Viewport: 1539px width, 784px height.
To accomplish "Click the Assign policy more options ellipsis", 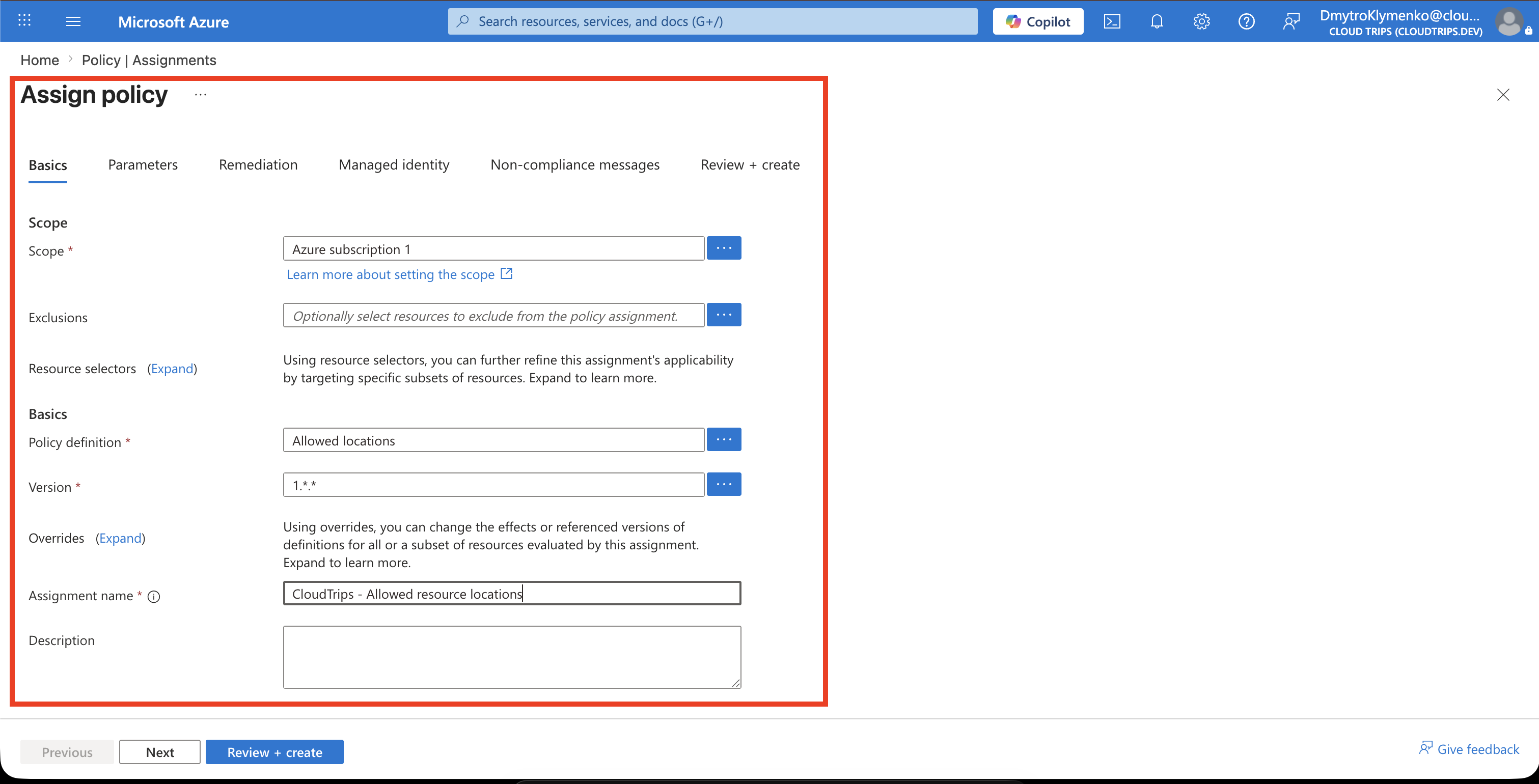I will 200,94.
